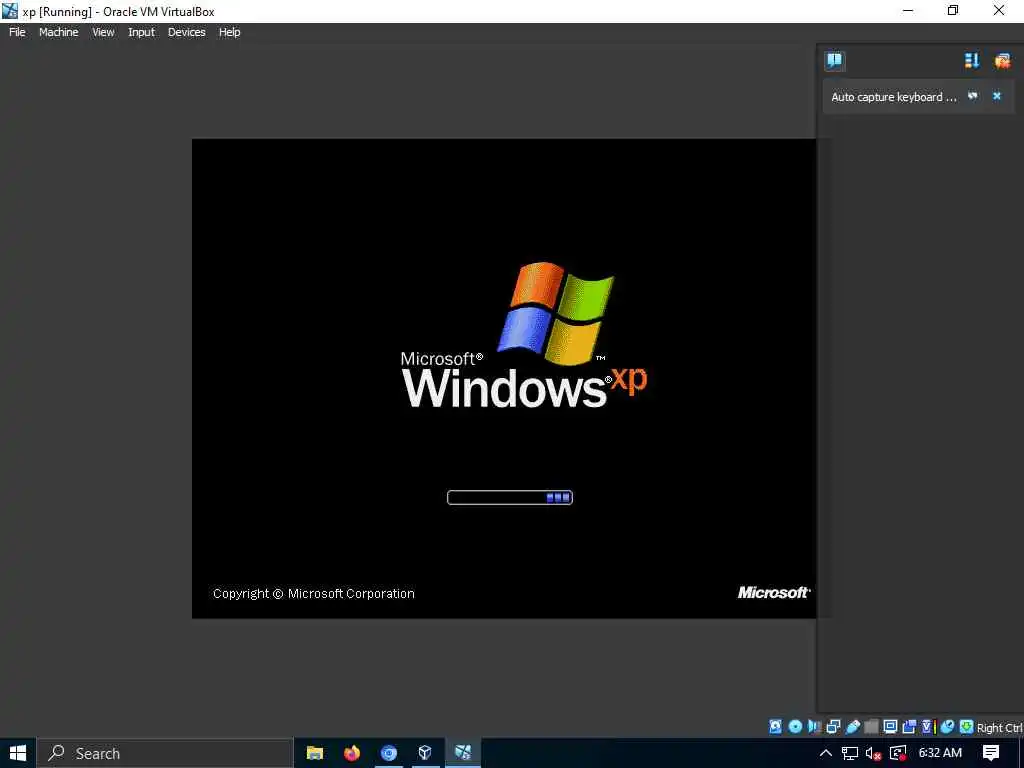Viewport: 1024px width, 768px height.
Task: Switch to VirtualBox Manager cube taskbar icon
Action: pyautogui.click(x=425, y=753)
